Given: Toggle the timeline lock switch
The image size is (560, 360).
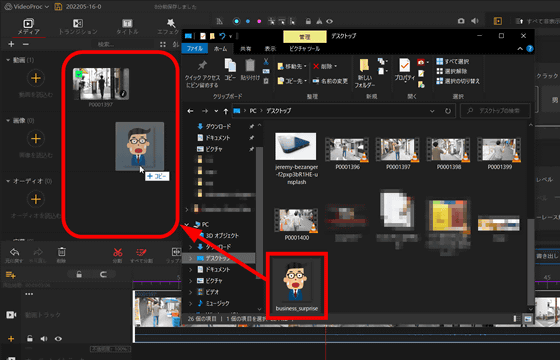Looking at the screenshot, I should coord(79,274).
